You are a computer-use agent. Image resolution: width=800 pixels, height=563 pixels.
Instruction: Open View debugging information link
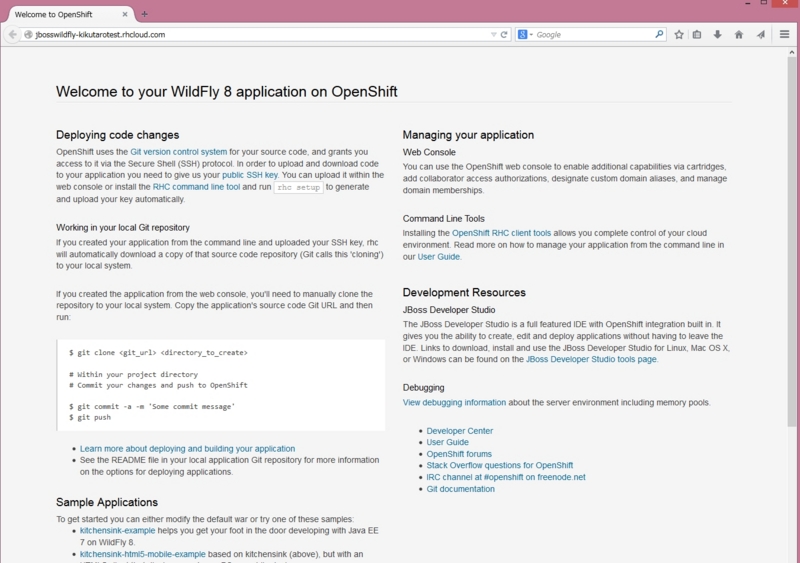click(454, 402)
